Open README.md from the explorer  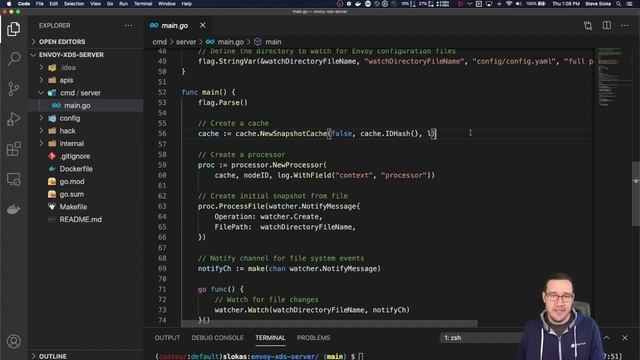point(80,219)
